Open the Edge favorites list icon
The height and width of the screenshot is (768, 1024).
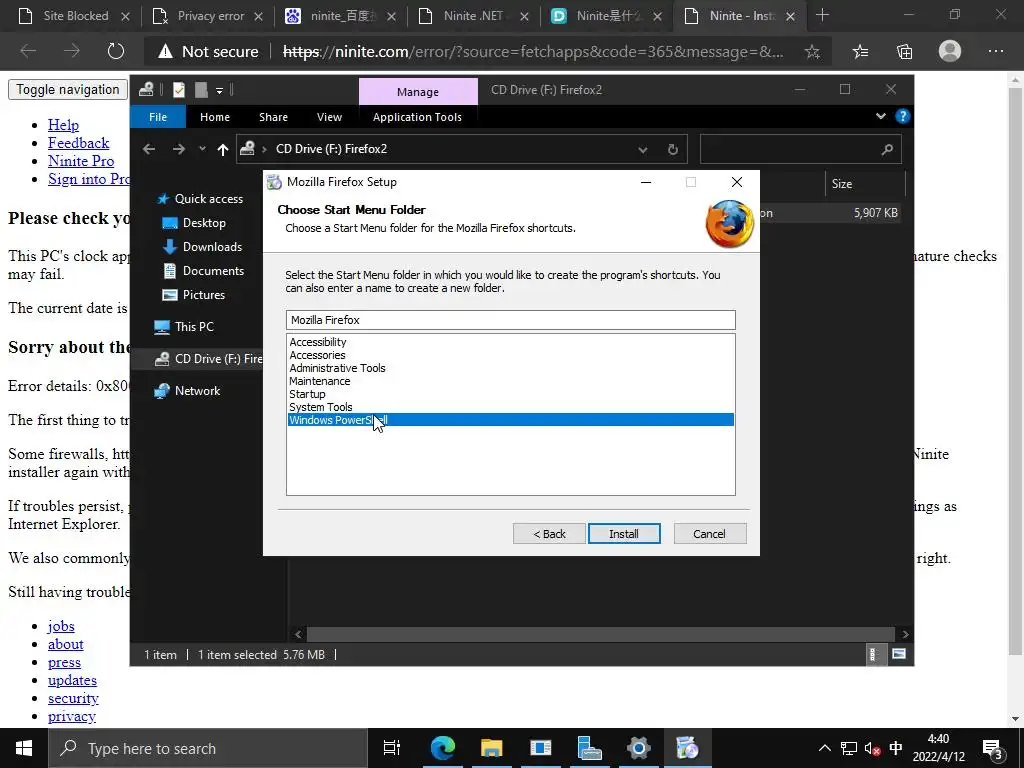tap(861, 52)
